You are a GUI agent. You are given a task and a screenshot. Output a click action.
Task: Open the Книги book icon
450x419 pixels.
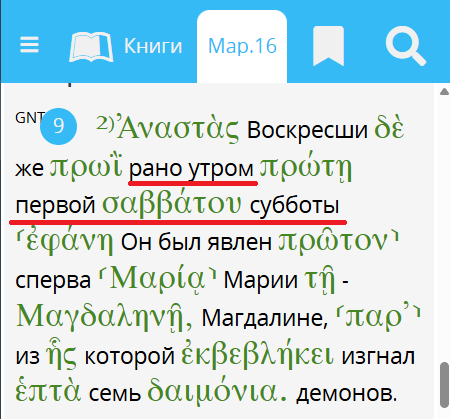coord(91,47)
